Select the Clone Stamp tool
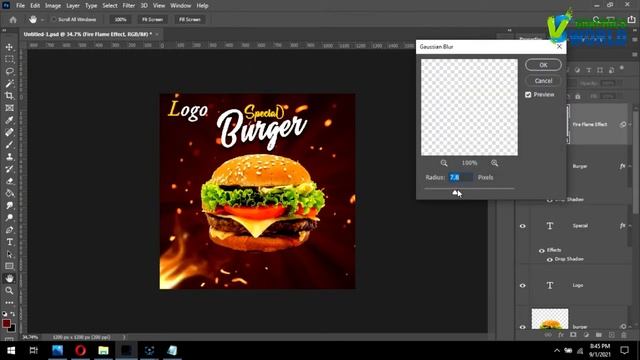 coord(9,157)
